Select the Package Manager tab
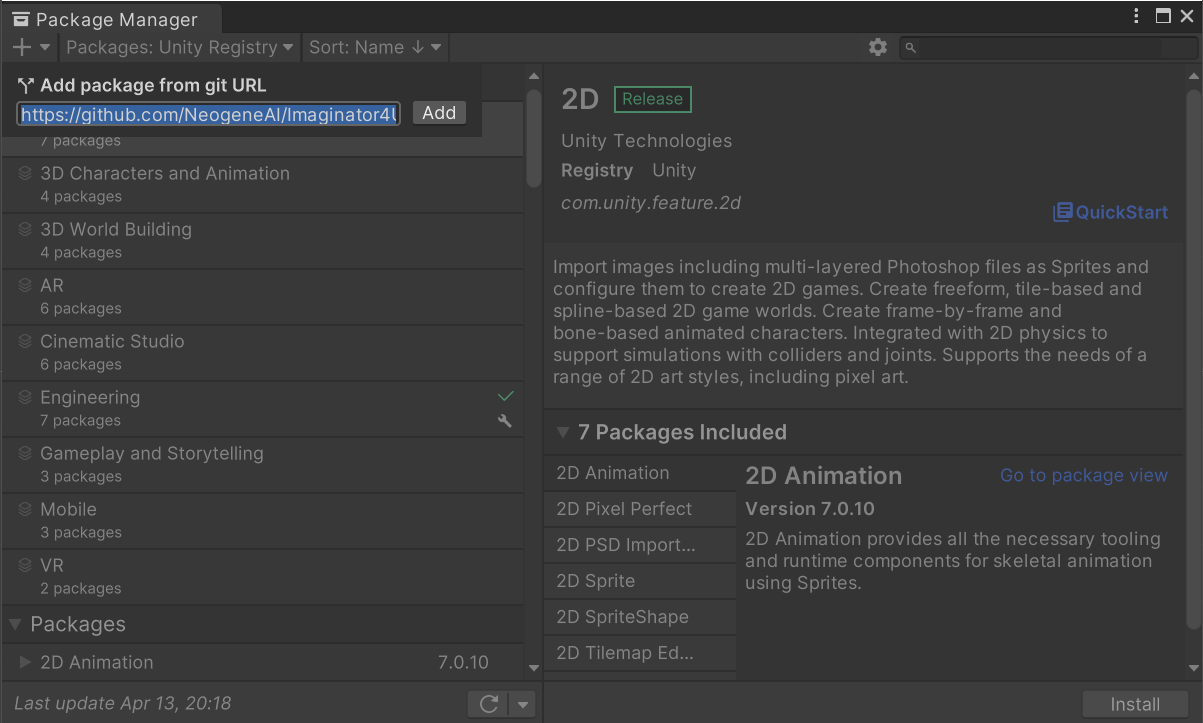Screen dimensions: 1203x723 coord(112,19)
